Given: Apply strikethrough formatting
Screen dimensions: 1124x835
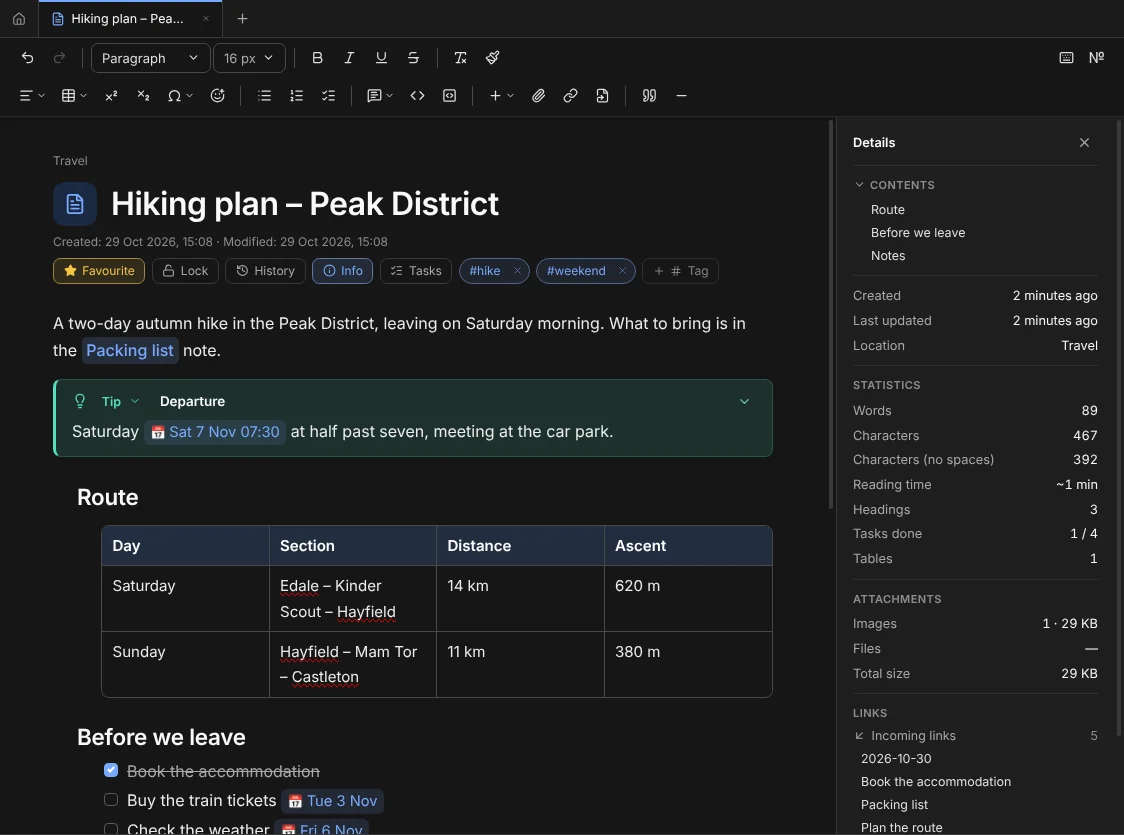Looking at the screenshot, I should [x=414, y=58].
